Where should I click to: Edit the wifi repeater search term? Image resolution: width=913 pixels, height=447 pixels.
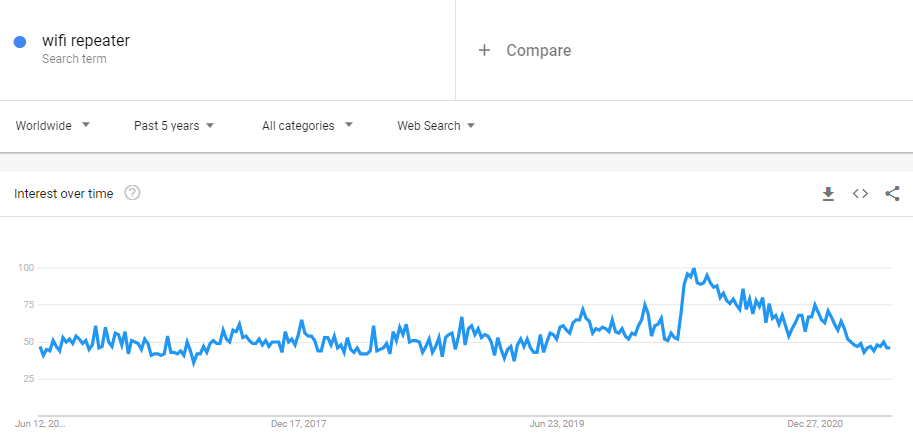(x=86, y=41)
